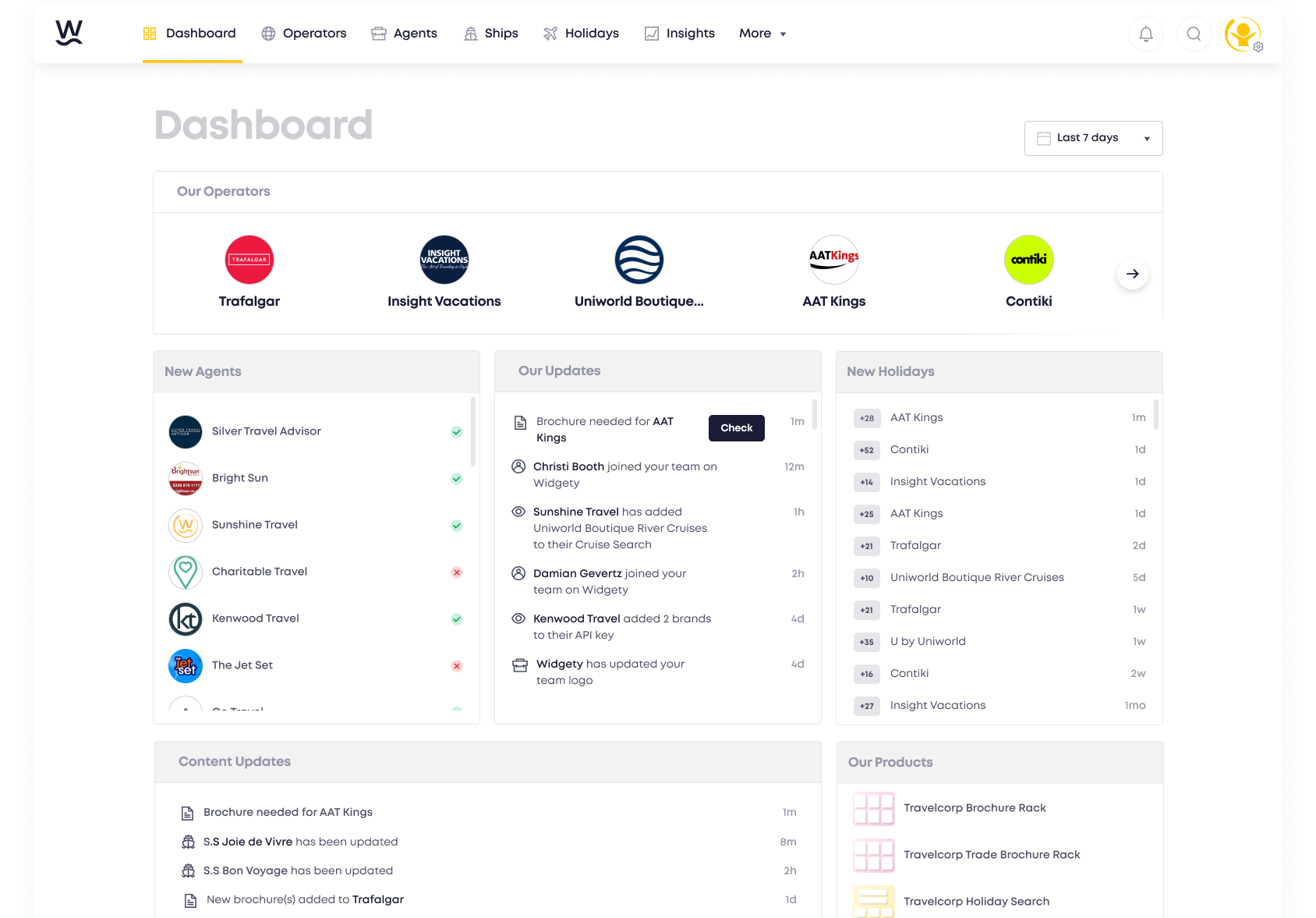The image size is (1316, 918).
Task: Click Bright Sun agent logo
Action: tap(186, 478)
